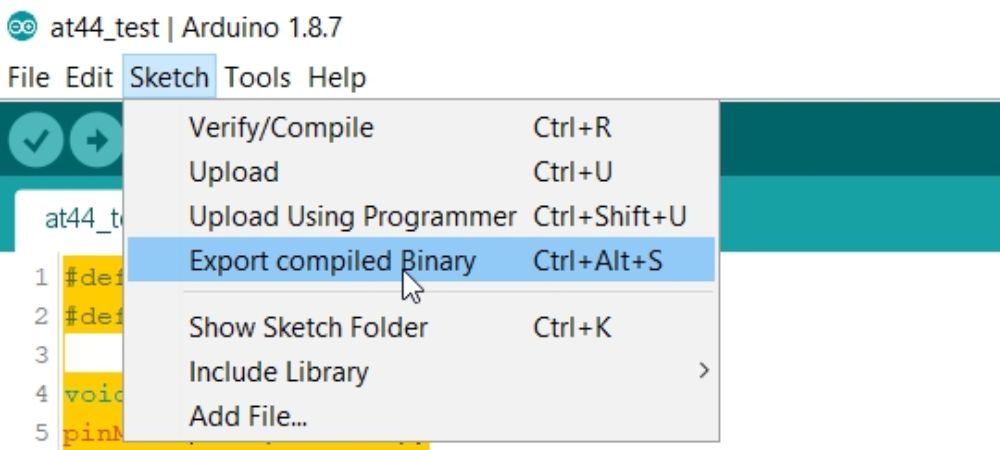This screenshot has width=1000, height=450.
Task: Click line number 4 in the editor gutter
Action: click(41, 394)
